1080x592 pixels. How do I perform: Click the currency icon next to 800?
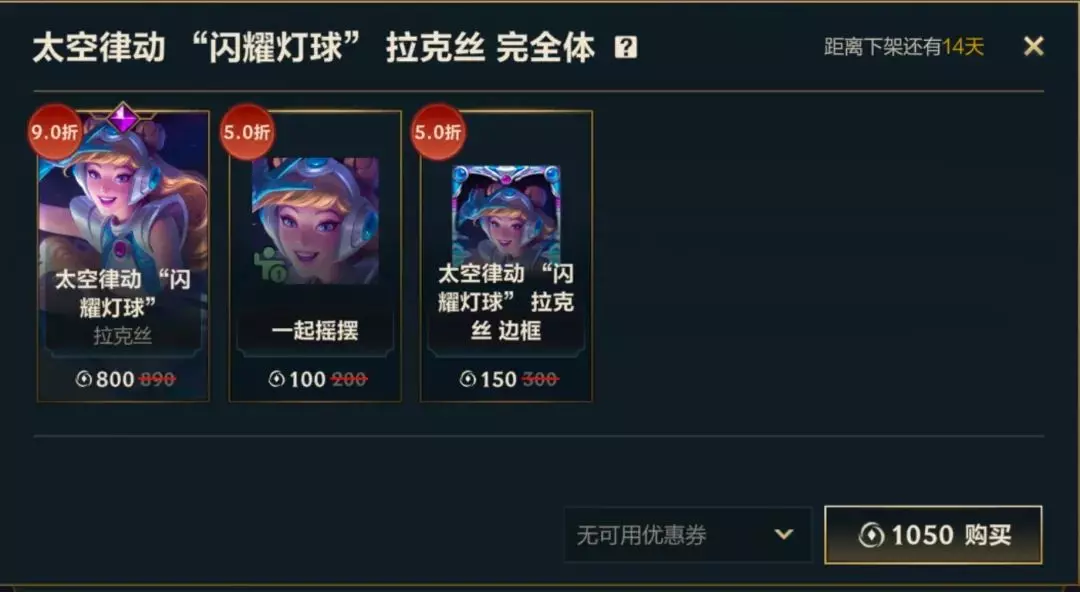tap(84, 378)
